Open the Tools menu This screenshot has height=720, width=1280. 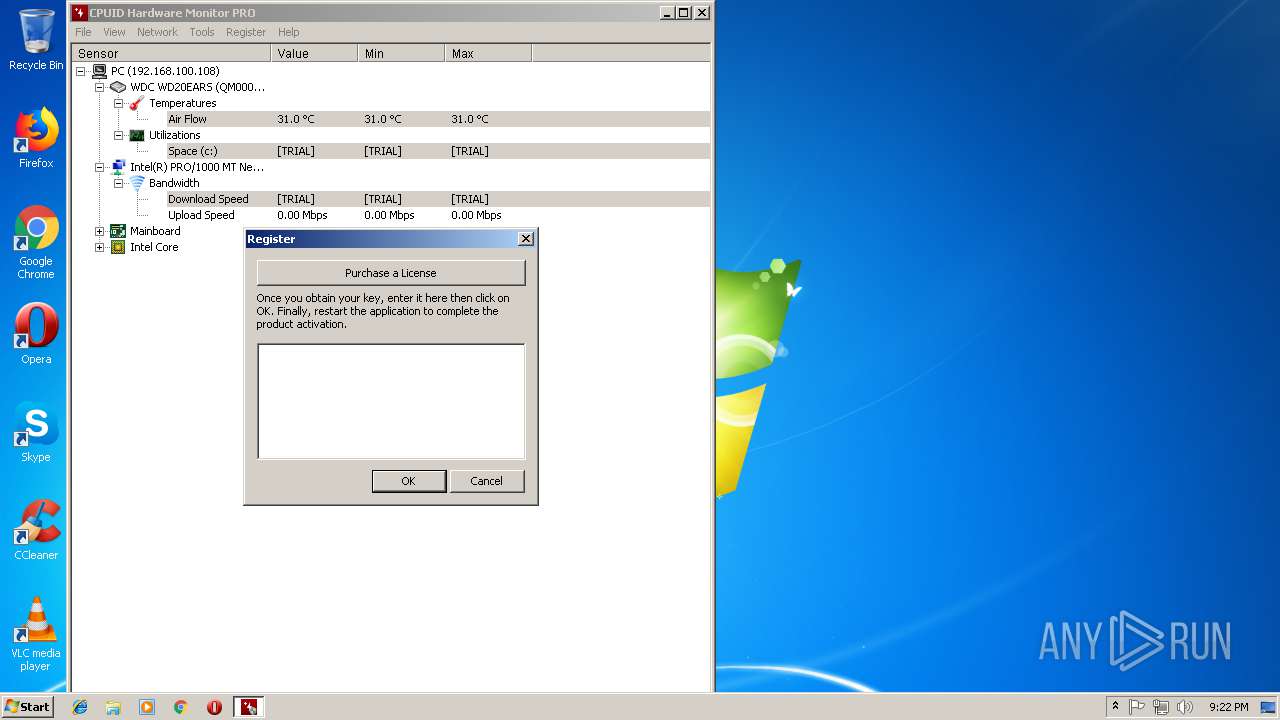point(202,32)
